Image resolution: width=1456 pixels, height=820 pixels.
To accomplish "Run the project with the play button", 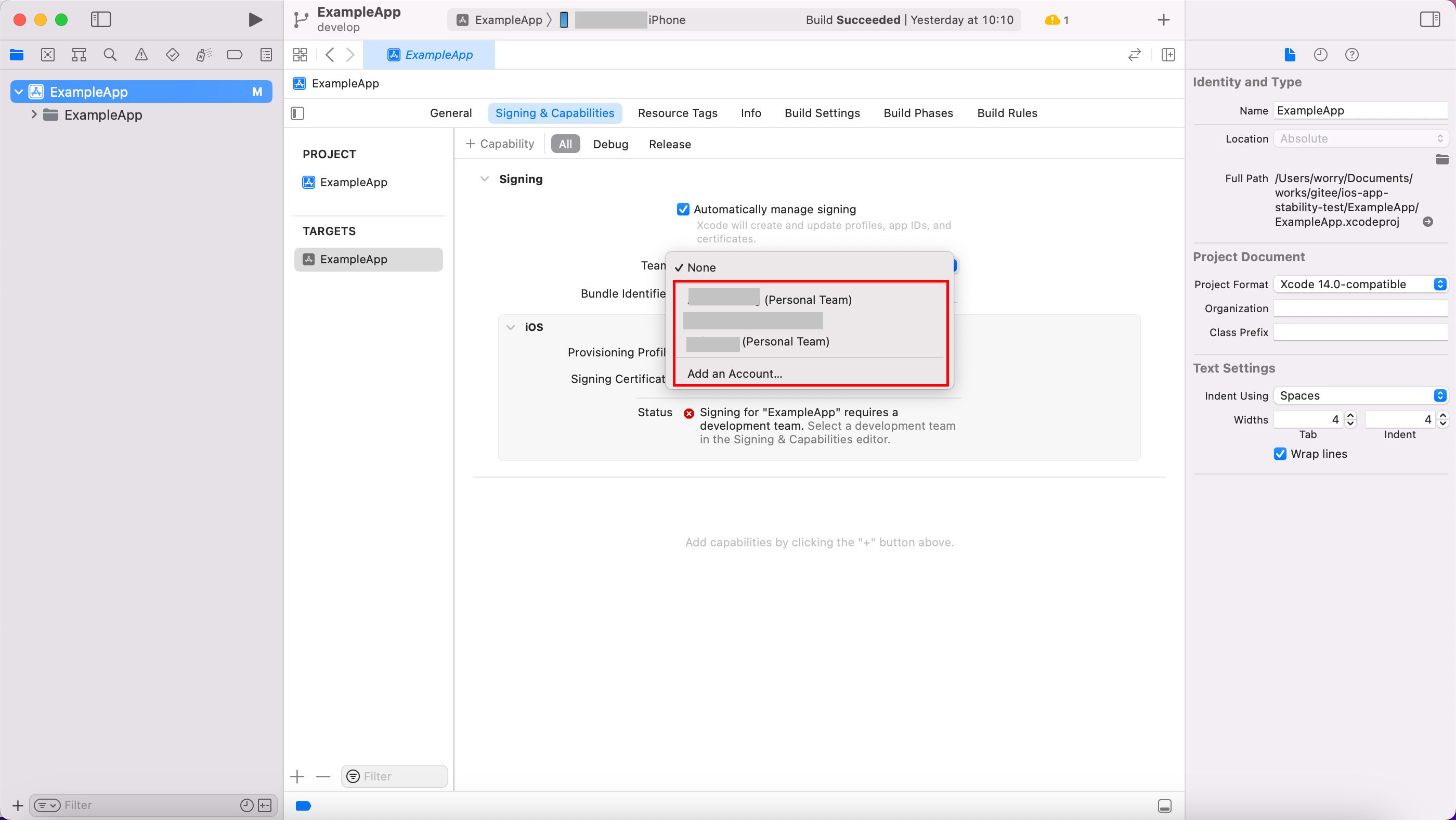I will click(255, 20).
